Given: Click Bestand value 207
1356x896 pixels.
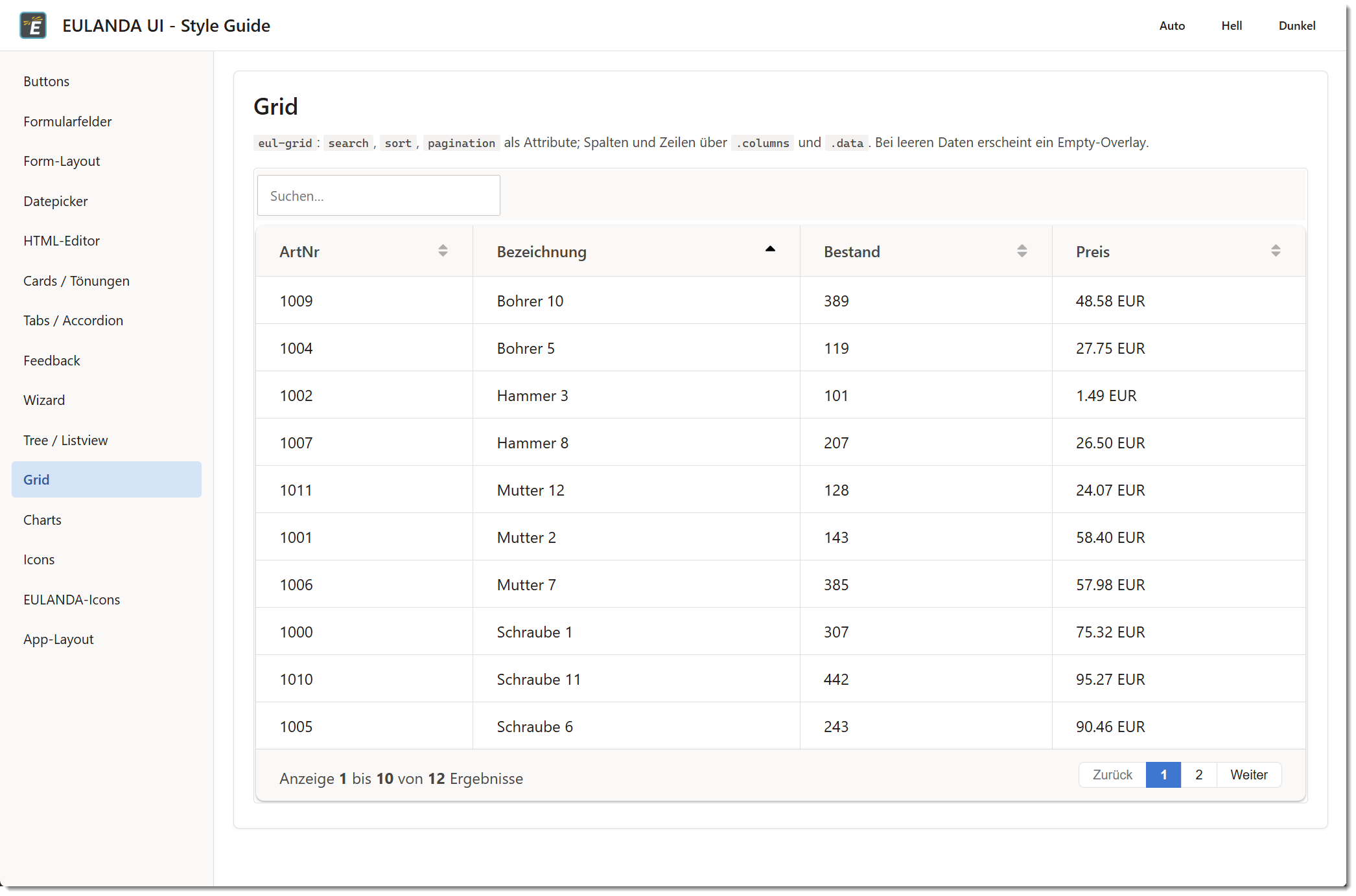Looking at the screenshot, I should (x=926, y=442).
